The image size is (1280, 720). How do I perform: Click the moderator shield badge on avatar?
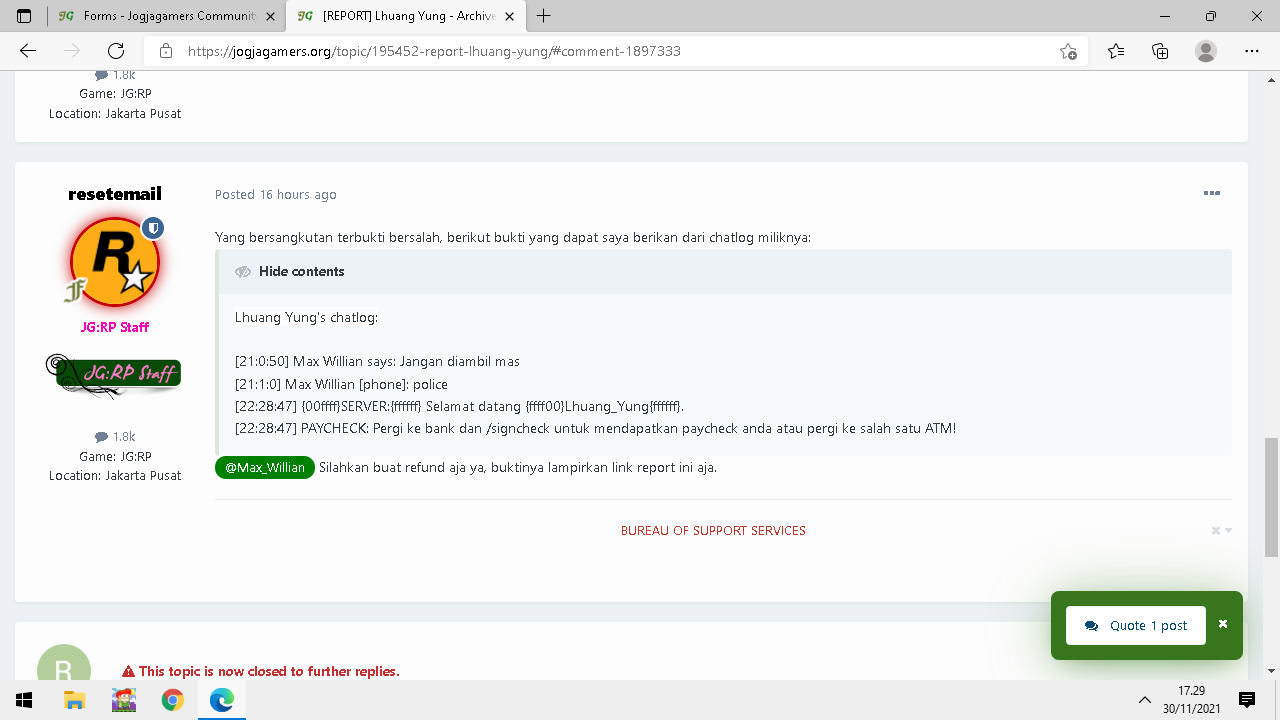[153, 229]
